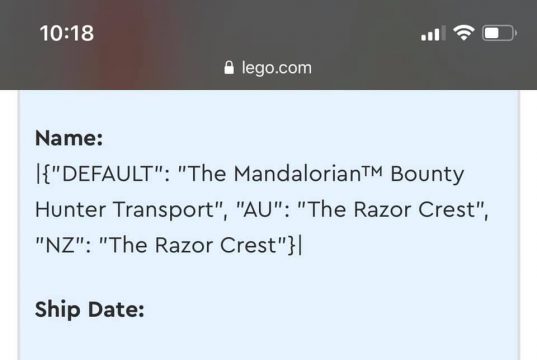Viewport: 537px width, 360px height.
Task: Click the "NZ" country key
Action: pyautogui.click(x=63, y=245)
